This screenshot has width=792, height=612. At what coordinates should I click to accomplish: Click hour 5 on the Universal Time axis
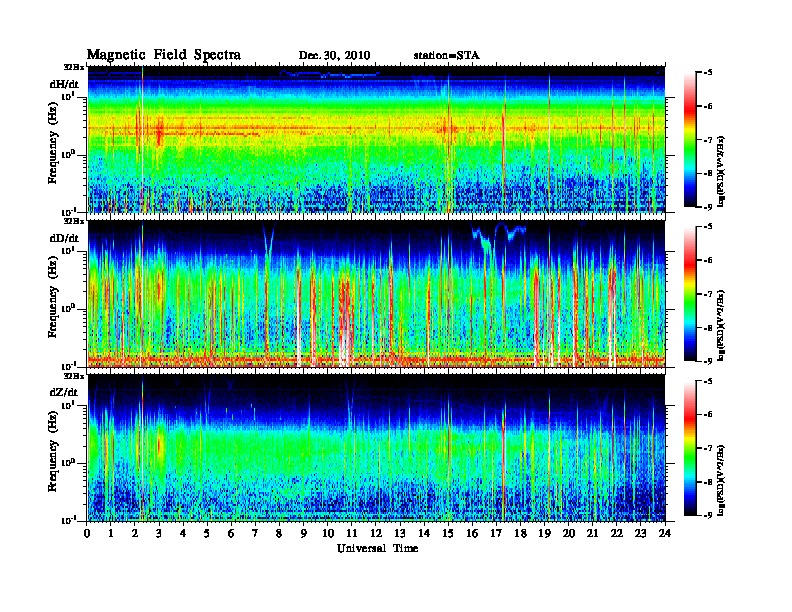pyautogui.click(x=207, y=533)
